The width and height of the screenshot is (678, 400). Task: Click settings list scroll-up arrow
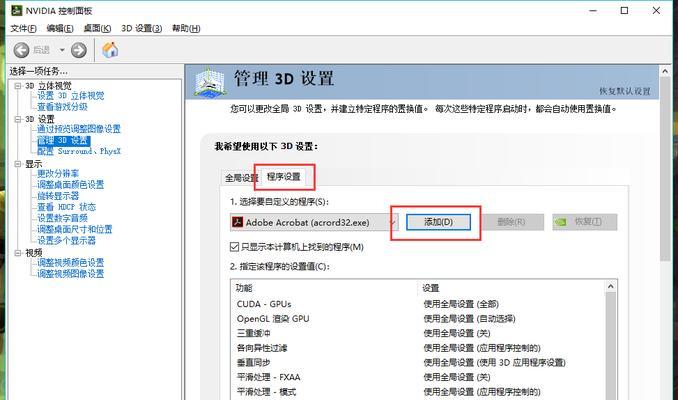[611, 286]
